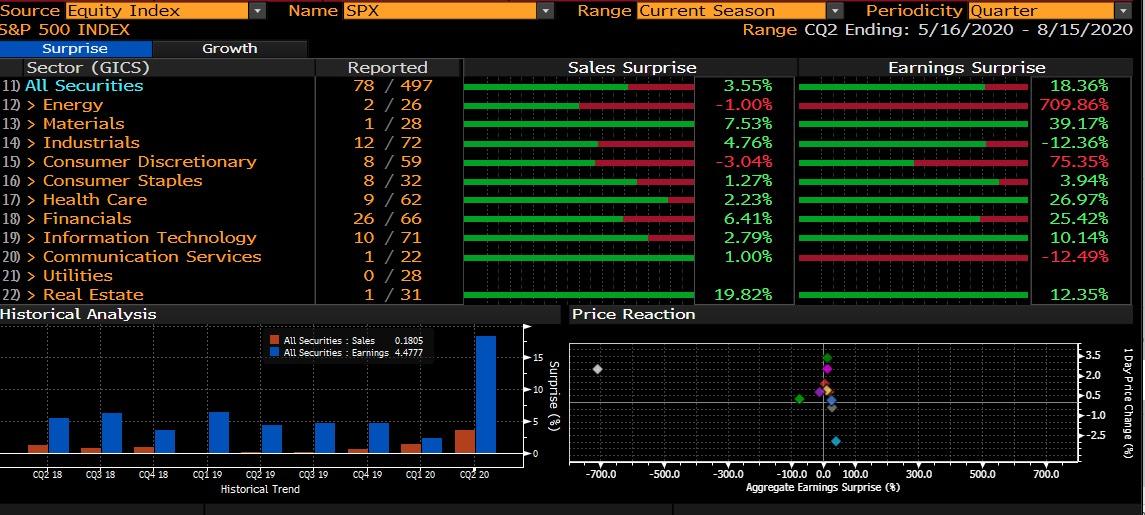1145x515 pixels.
Task: Click Communication Services earnings surprise -12.49%
Action: point(1074,256)
